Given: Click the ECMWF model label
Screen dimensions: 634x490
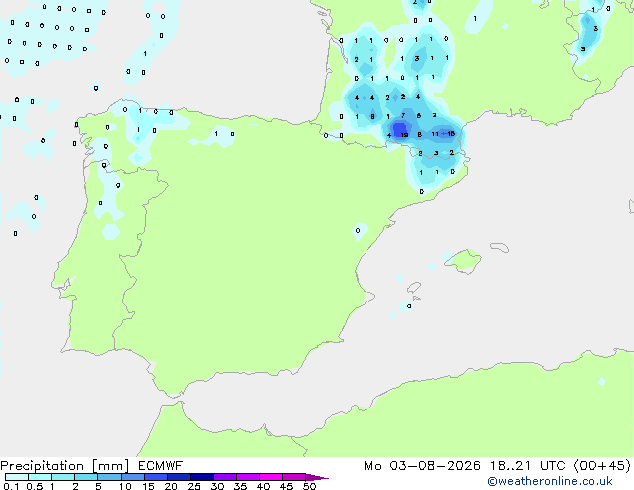Looking at the screenshot, I should (161, 466).
